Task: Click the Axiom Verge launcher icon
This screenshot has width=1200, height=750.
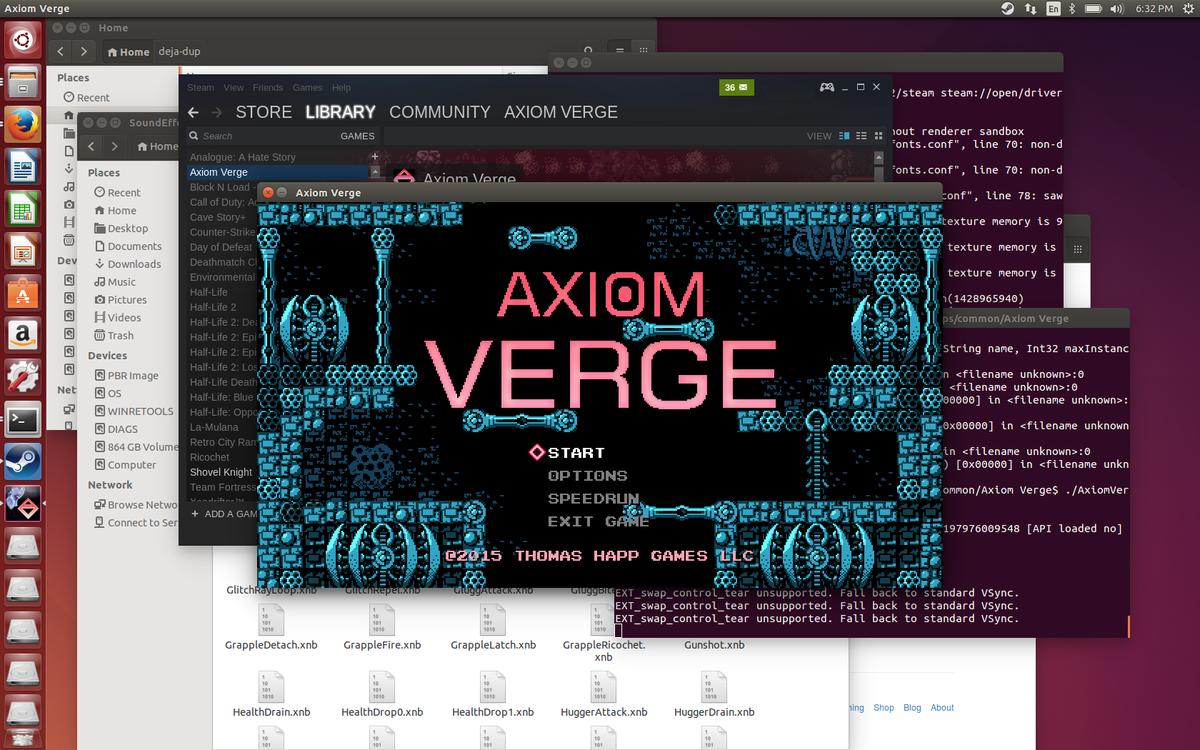Action: pos(23,504)
